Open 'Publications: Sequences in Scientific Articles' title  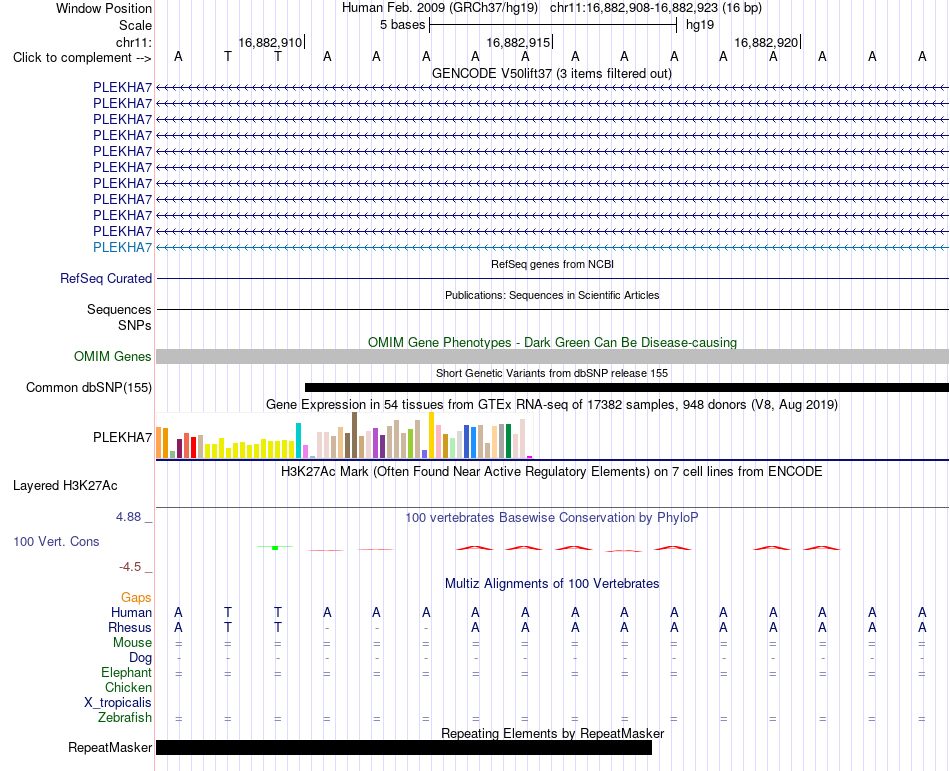point(552,295)
